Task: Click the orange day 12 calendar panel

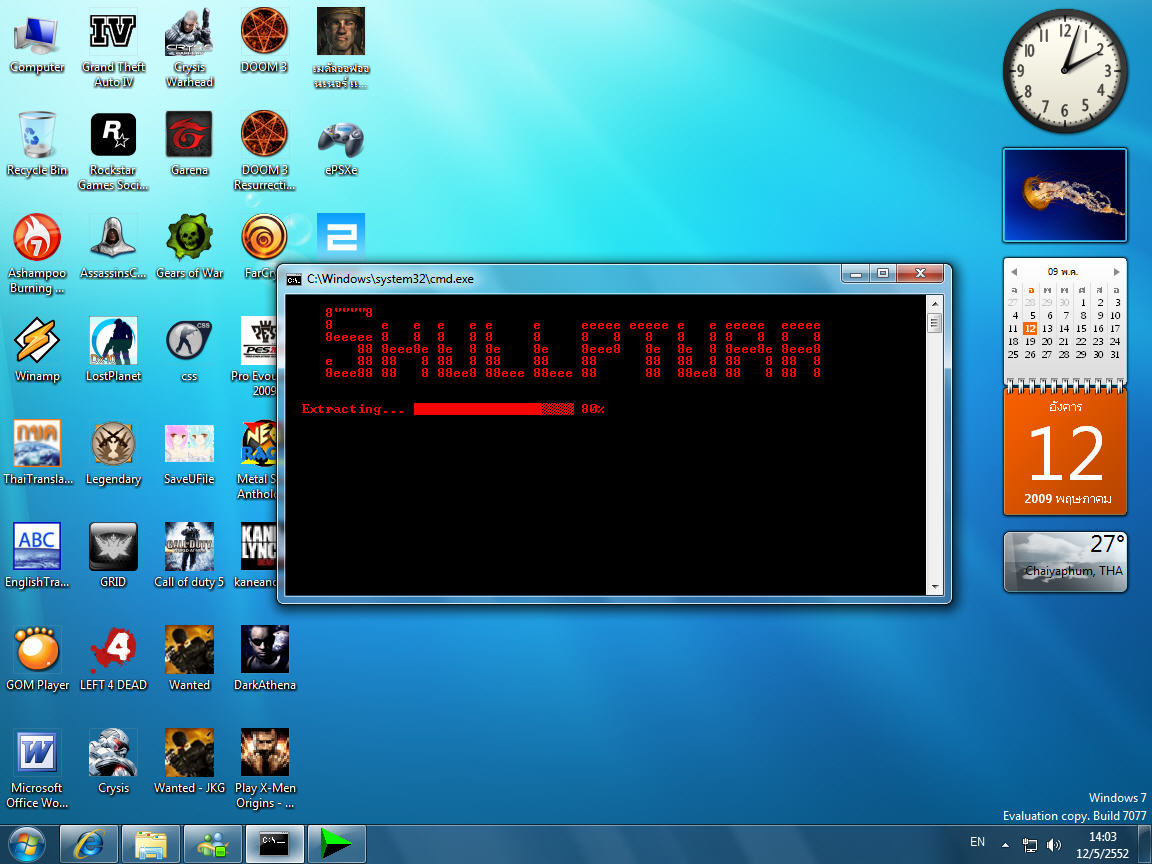Action: pyautogui.click(x=1065, y=452)
